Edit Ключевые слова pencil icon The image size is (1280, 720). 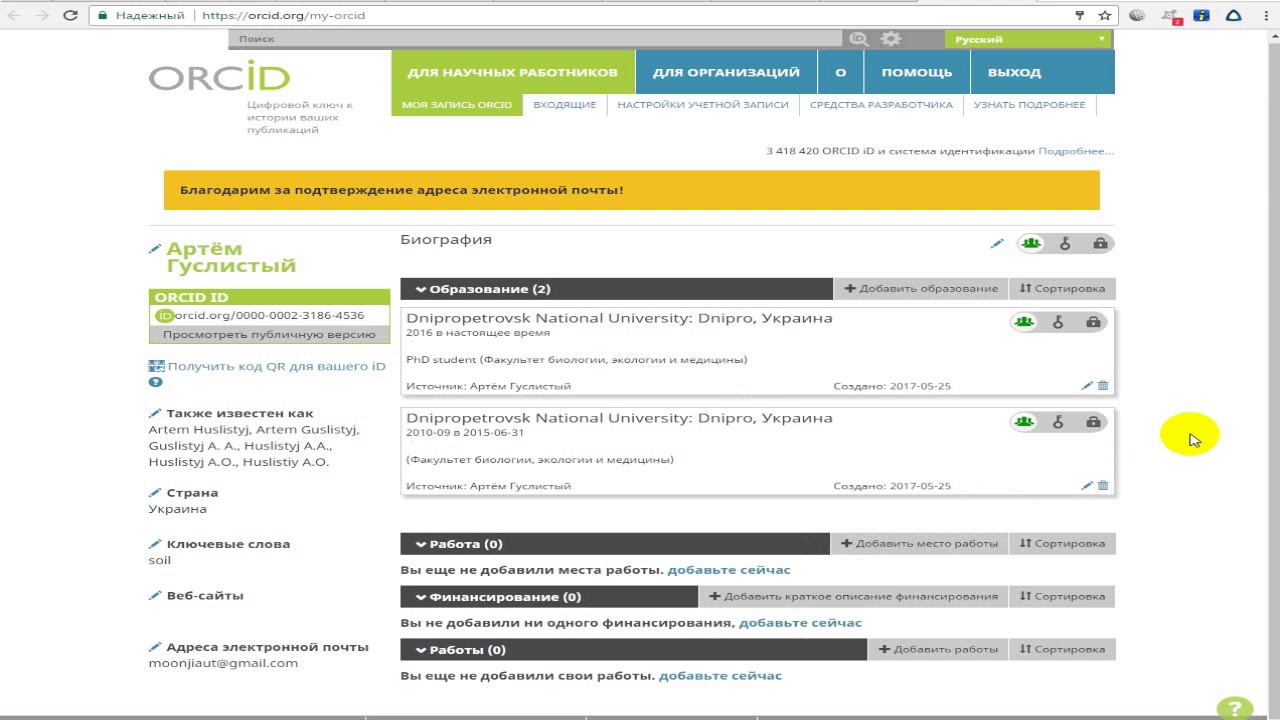(155, 544)
